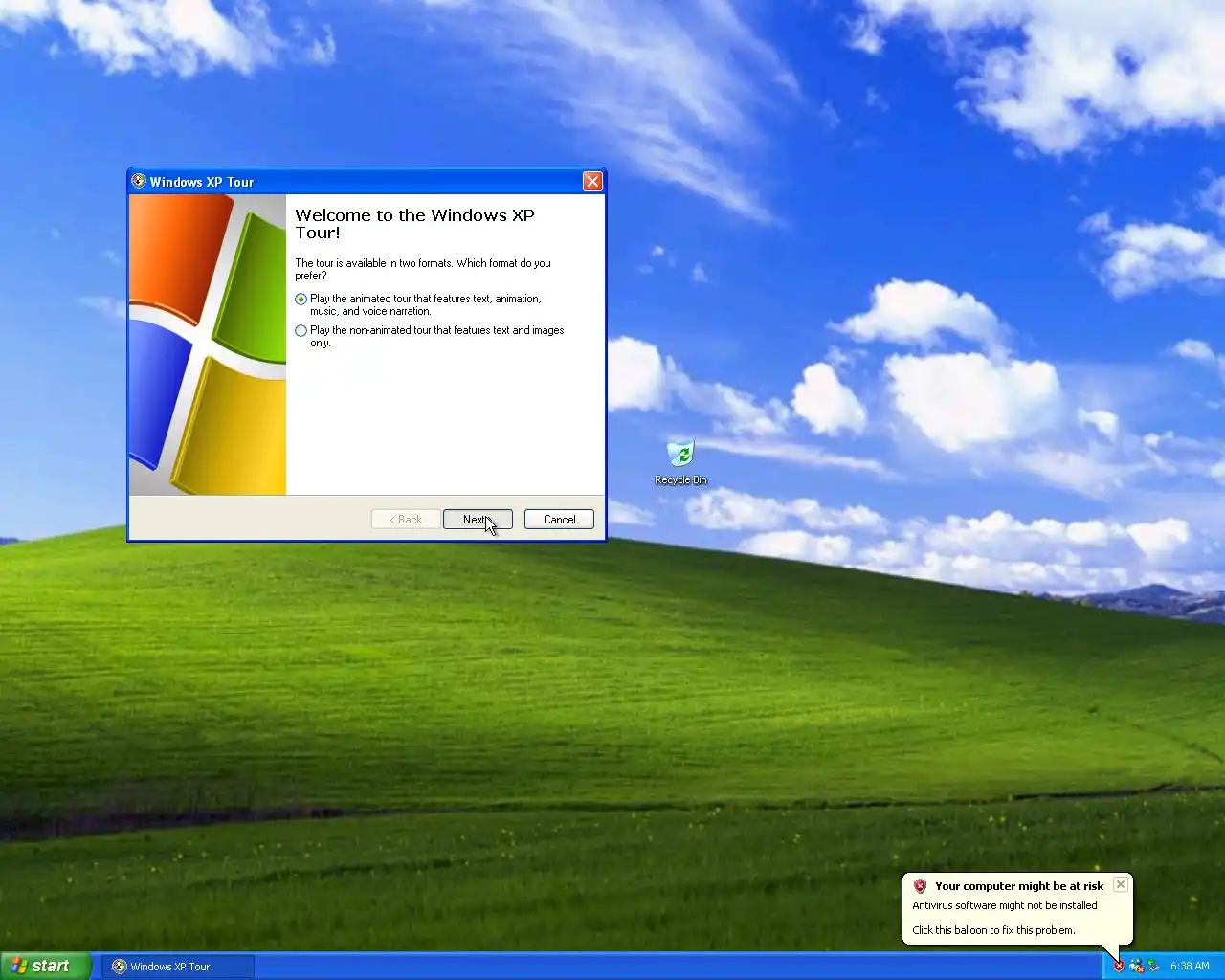Click the 6:38 AM system clock
This screenshot has width=1225, height=980.
[1190, 967]
